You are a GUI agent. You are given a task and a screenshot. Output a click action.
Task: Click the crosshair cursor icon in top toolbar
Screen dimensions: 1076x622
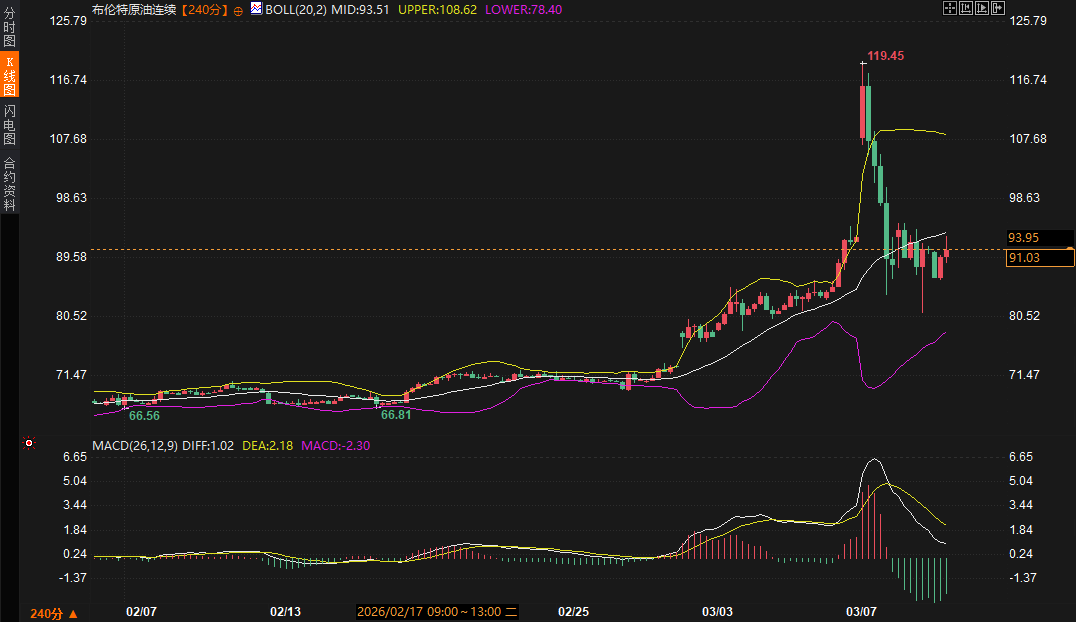(950, 8)
